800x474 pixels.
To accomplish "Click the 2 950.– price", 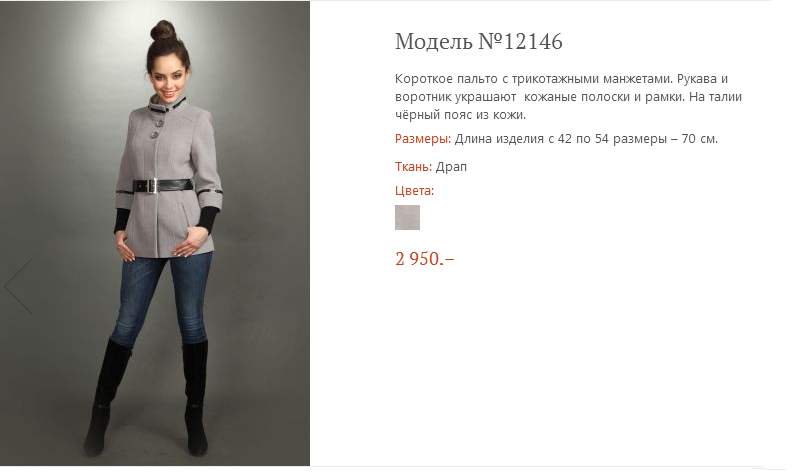I will point(424,259).
